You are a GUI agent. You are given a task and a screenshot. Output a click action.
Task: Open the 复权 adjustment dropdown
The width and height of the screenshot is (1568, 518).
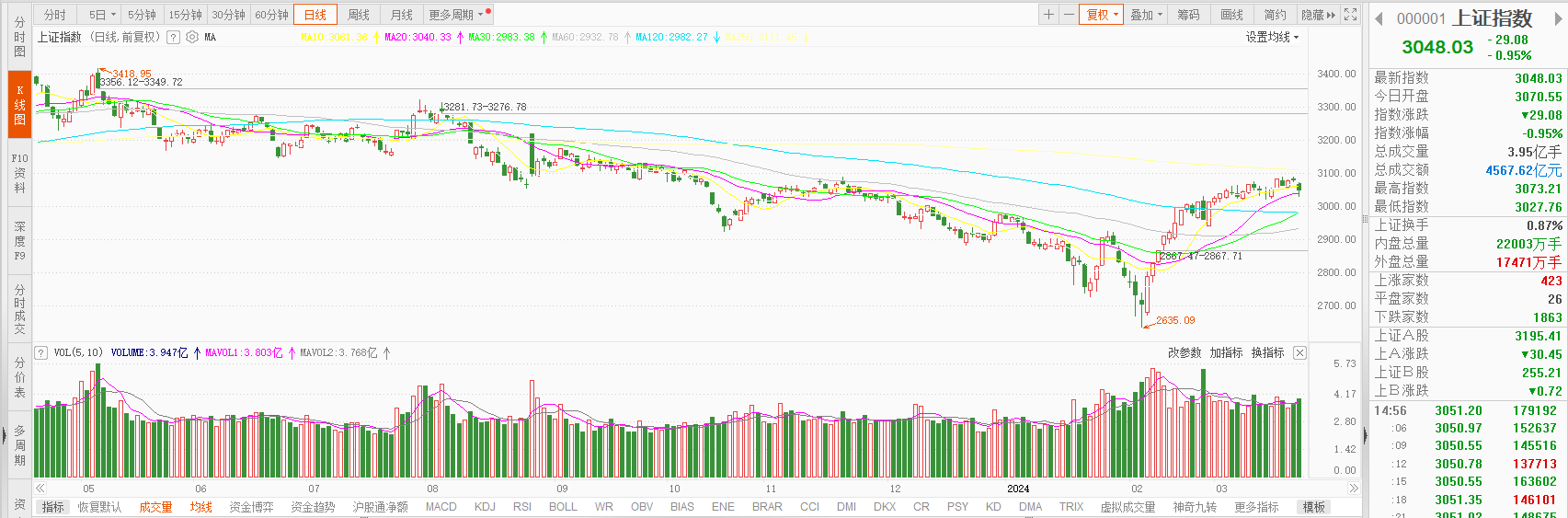pos(1101,15)
